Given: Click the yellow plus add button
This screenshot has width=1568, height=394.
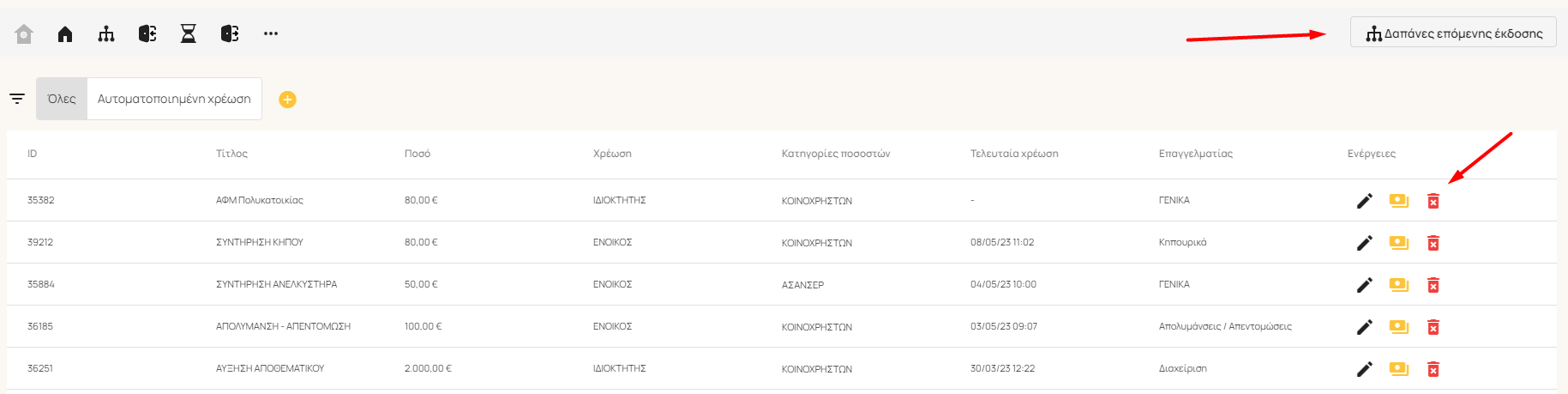Looking at the screenshot, I should point(288,100).
